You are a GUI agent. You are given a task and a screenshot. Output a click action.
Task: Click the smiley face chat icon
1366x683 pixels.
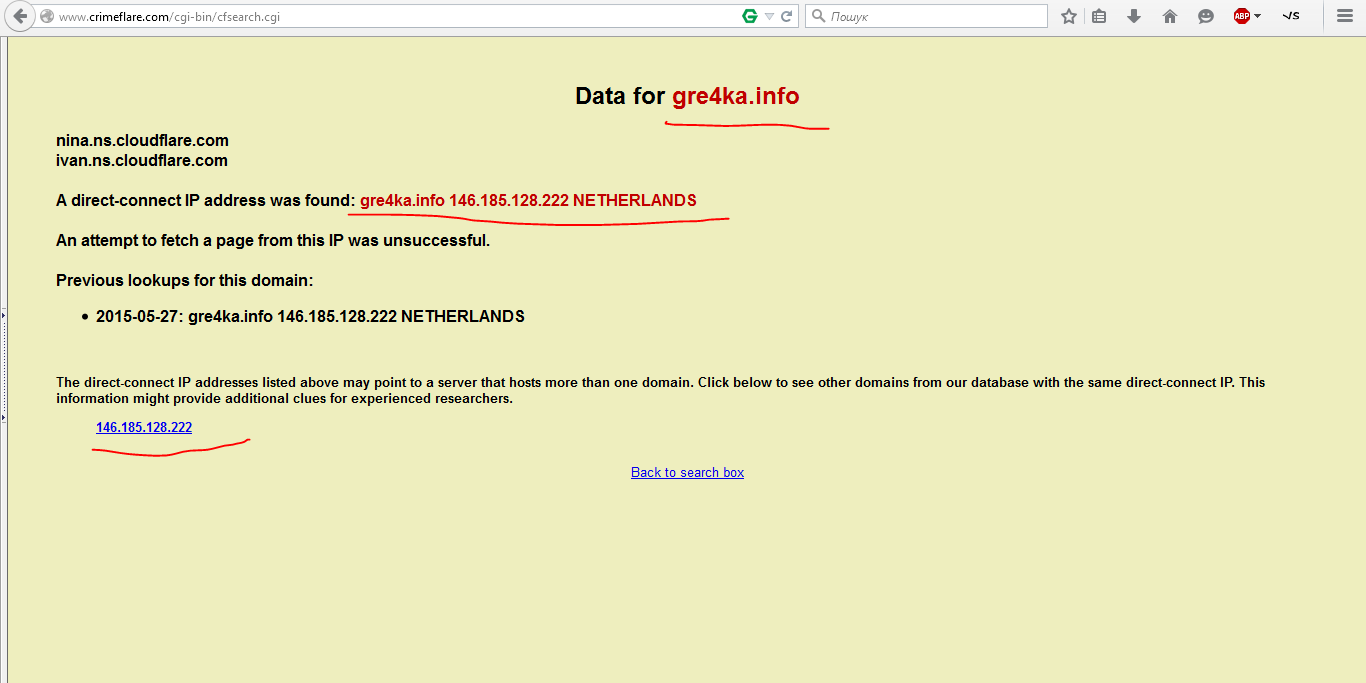point(1206,16)
